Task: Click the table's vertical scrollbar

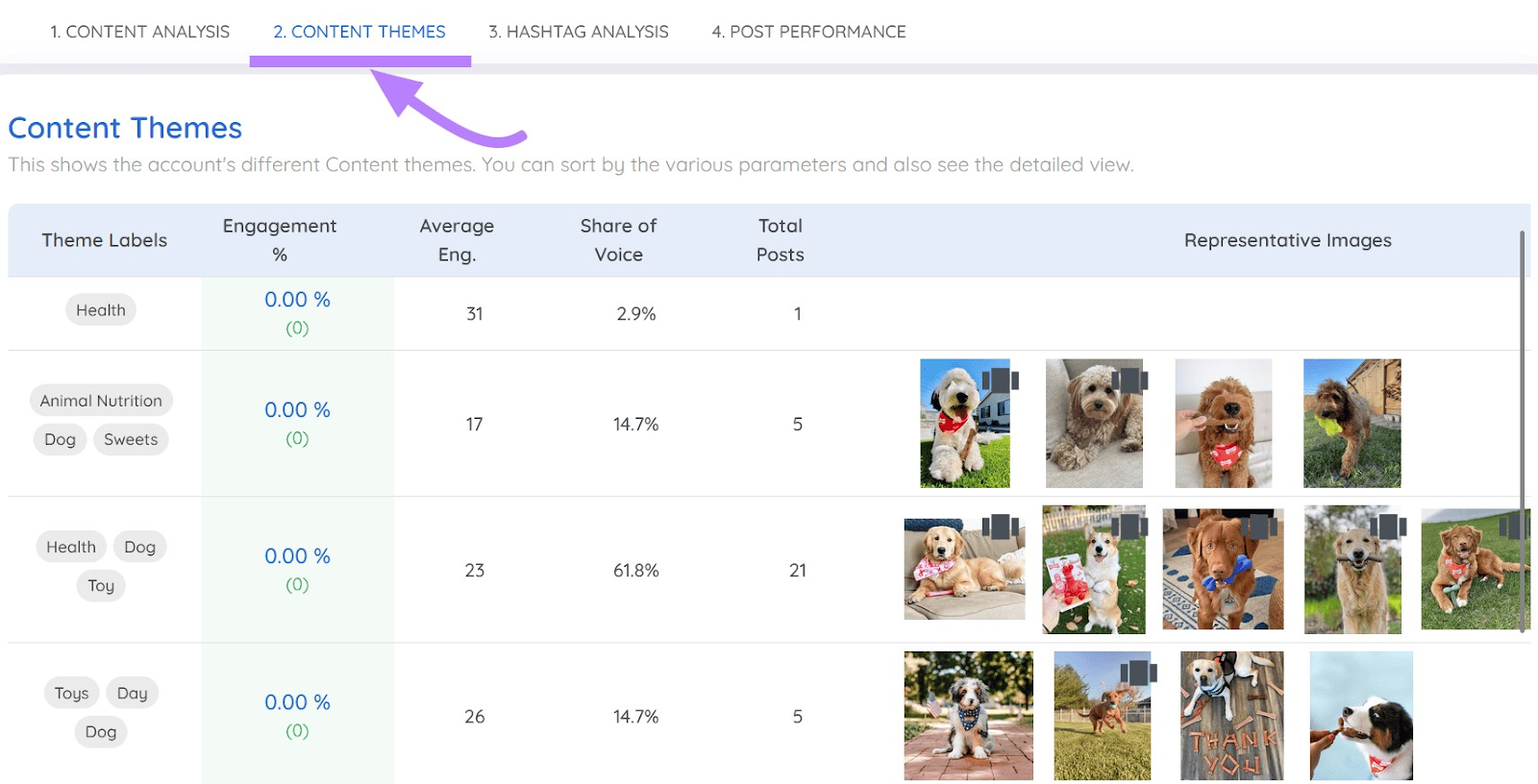Action: 1523,430
